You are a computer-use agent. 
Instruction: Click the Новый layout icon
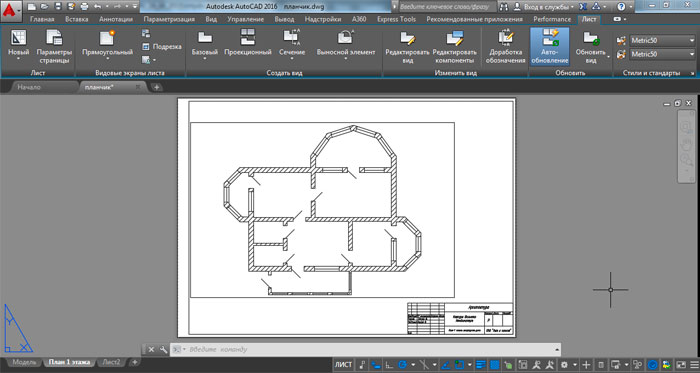coord(18,46)
